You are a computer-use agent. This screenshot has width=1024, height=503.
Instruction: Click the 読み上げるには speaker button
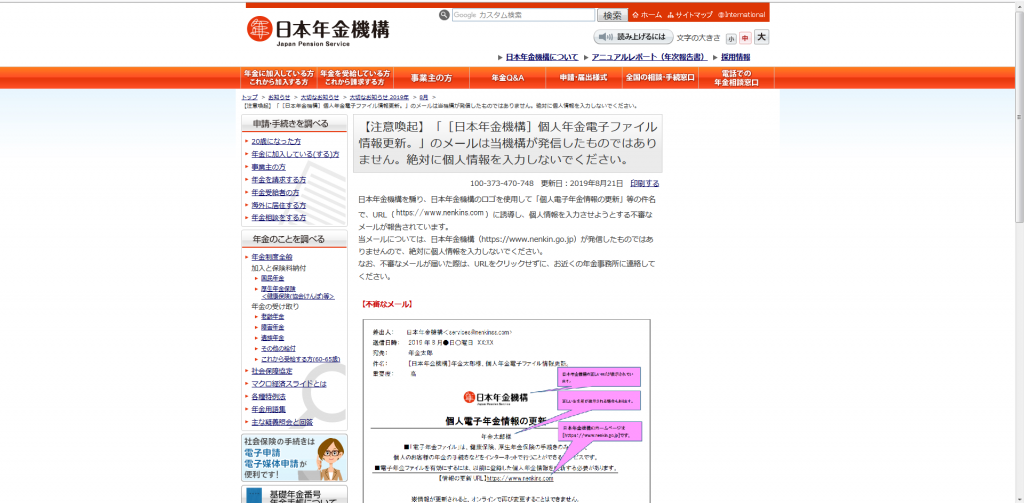click(x=632, y=37)
